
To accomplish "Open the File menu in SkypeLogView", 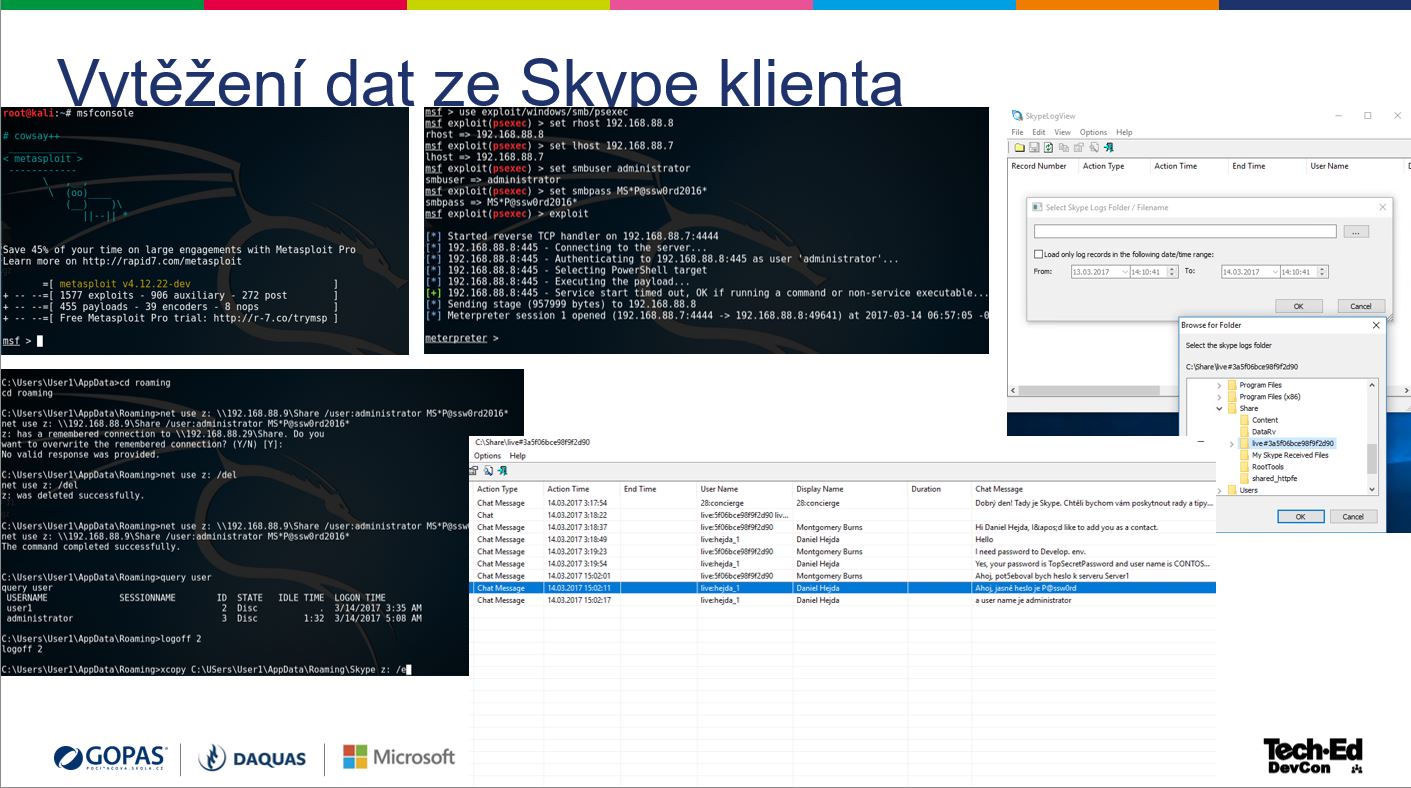I will coord(1017,132).
